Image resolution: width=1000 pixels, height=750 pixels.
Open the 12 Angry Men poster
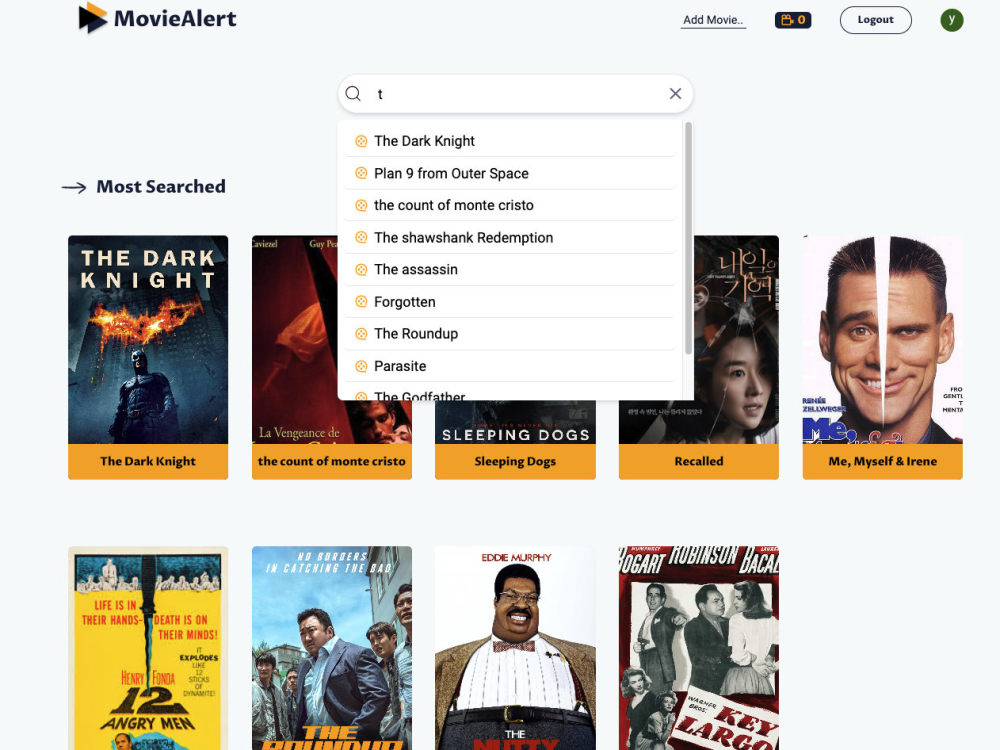coord(148,648)
